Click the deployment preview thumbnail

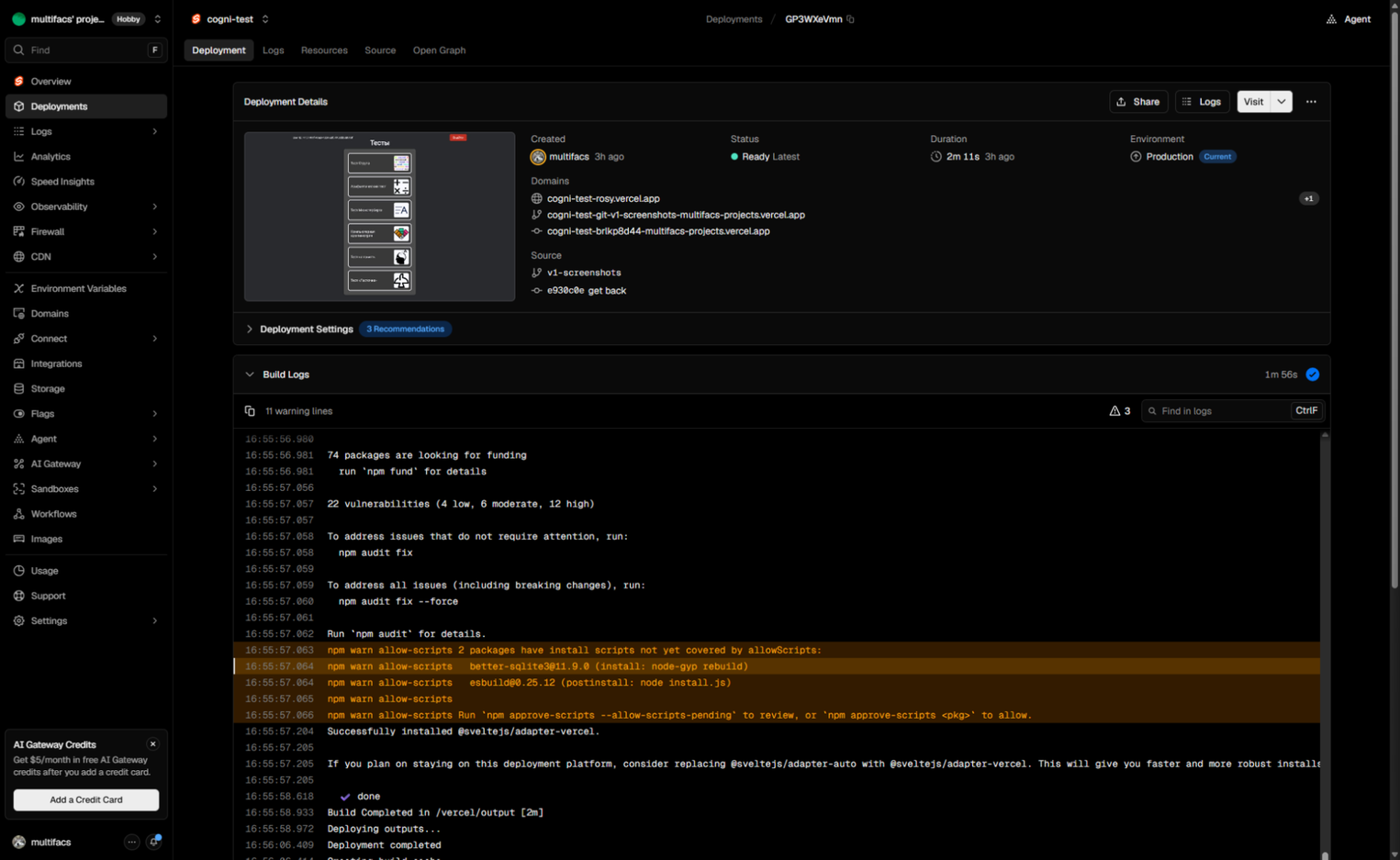(x=379, y=217)
